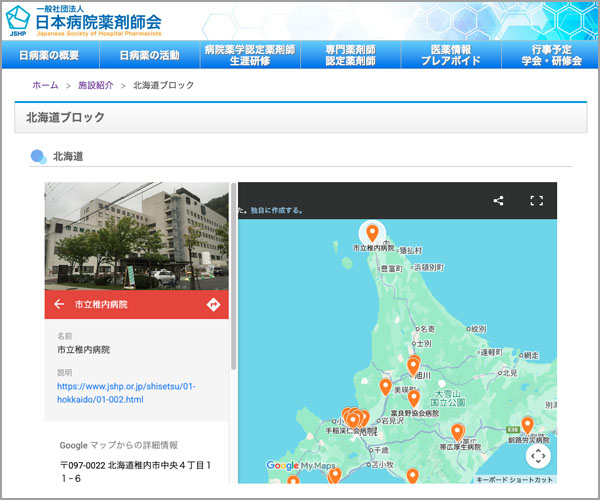Viewport: 600px width, 500px height.
Task: Select the 帯広厚生病院 map pin
Action: [x=457, y=432]
